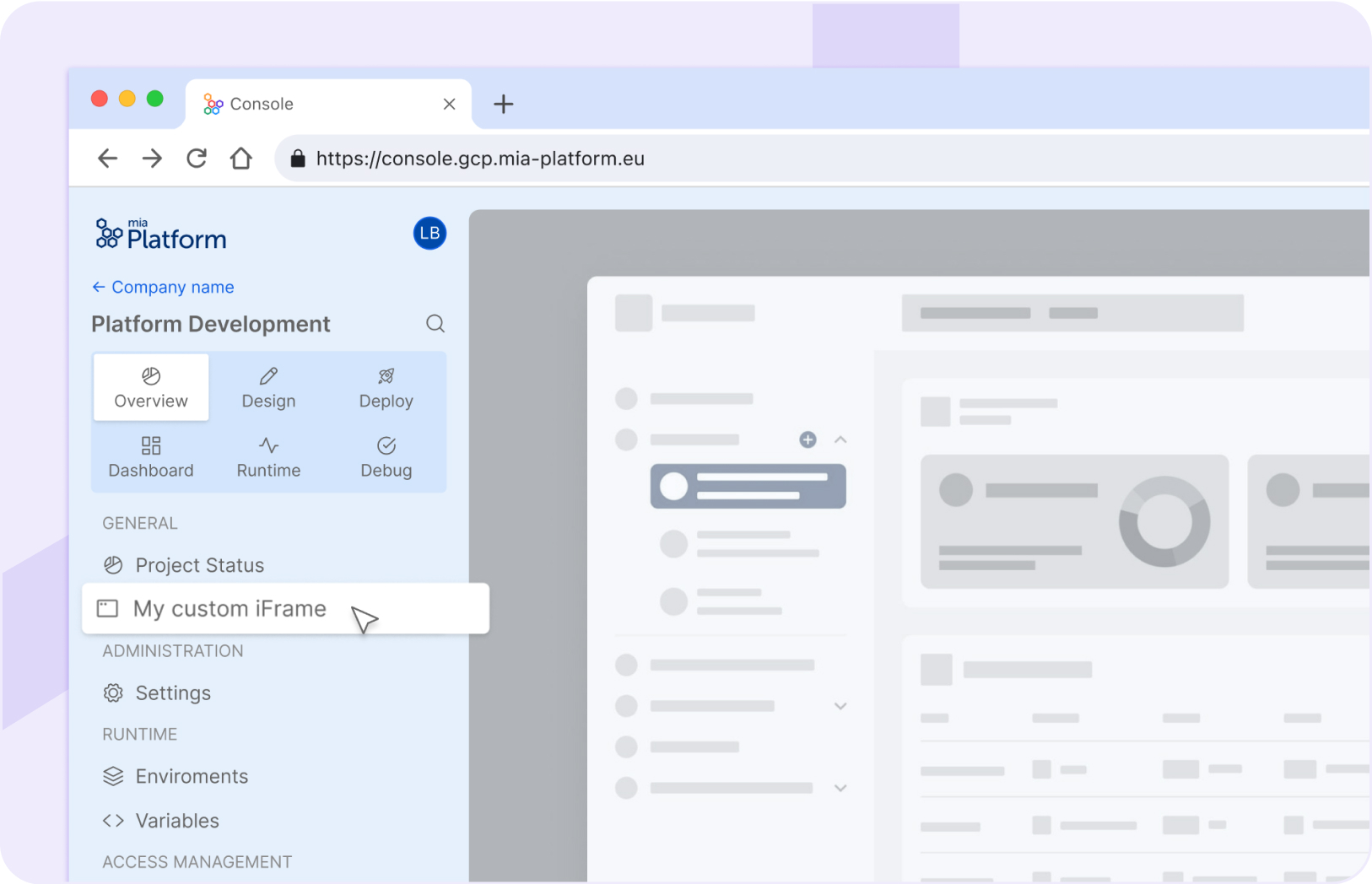Expand the lower list row chevron
This screenshot has height=884, width=1372.
840,788
